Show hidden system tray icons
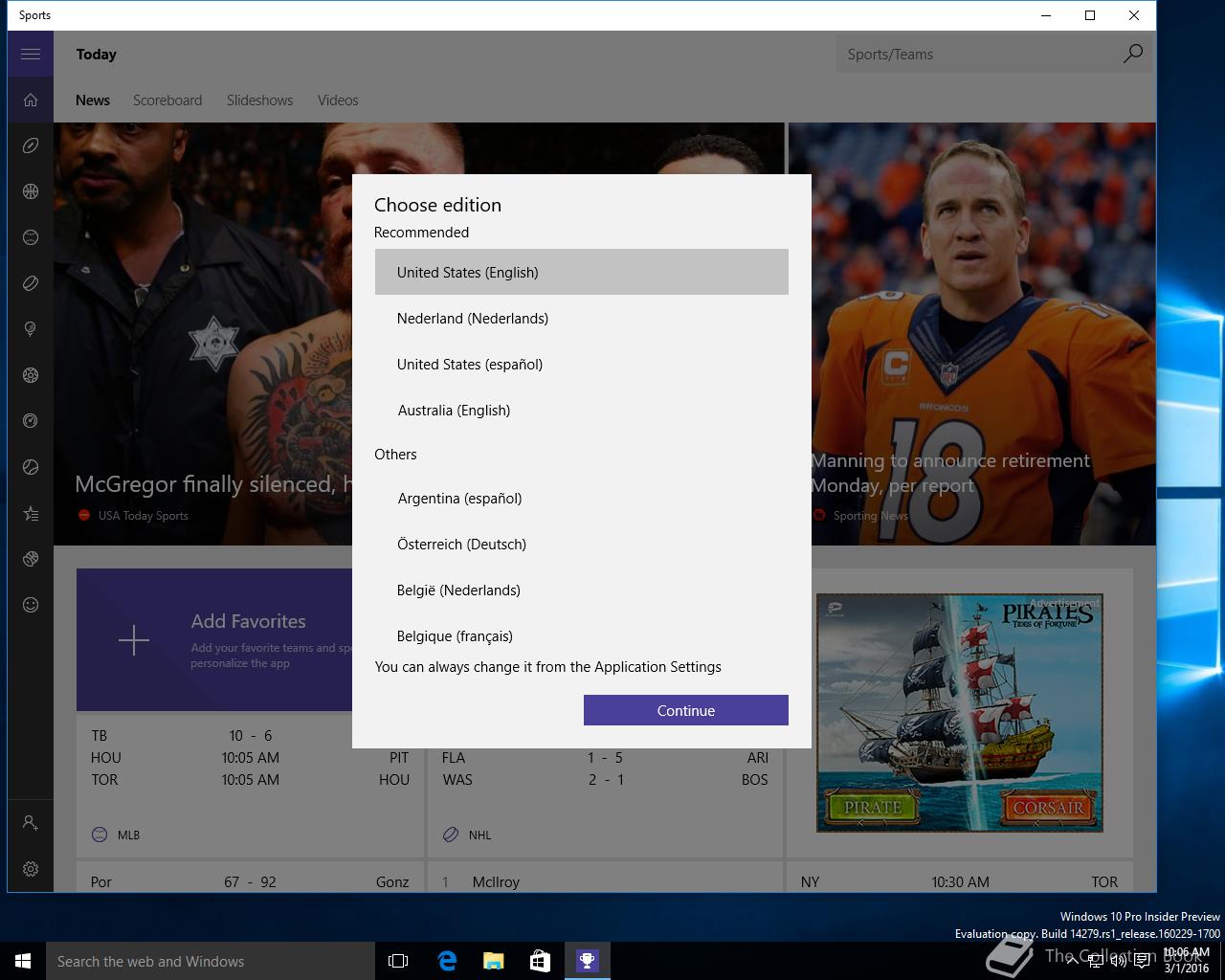 pyautogui.click(x=1072, y=961)
